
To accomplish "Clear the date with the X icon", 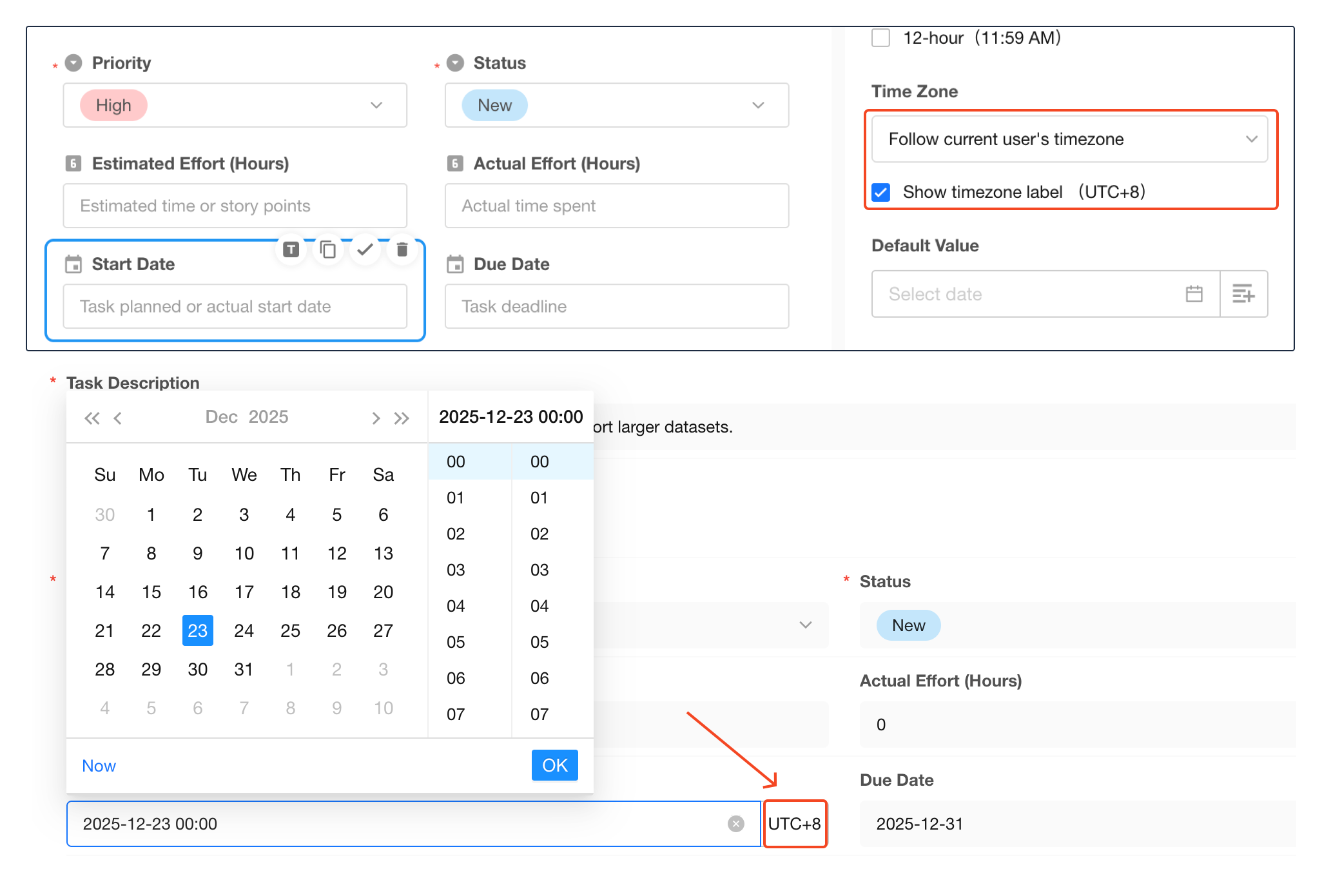I will [735, 824].
